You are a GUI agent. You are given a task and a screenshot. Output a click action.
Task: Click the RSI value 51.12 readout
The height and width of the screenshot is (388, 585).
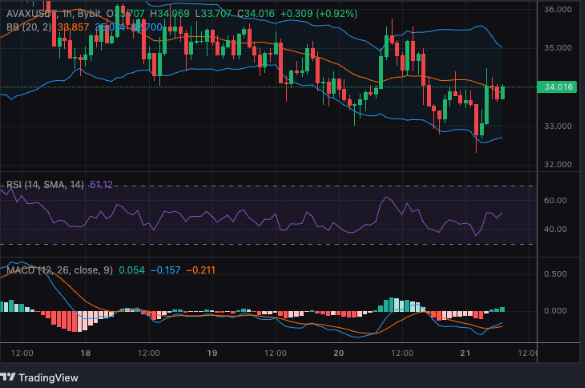[101, 185]
